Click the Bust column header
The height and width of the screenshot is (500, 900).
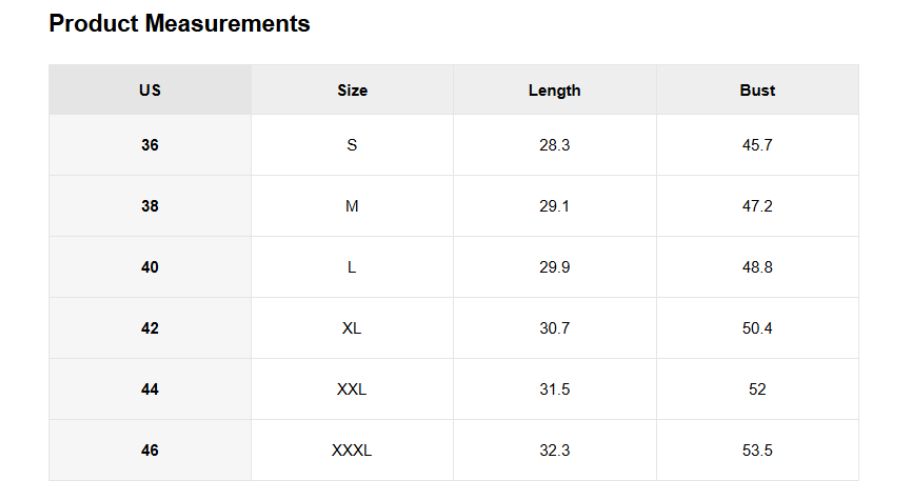point(757,90)
